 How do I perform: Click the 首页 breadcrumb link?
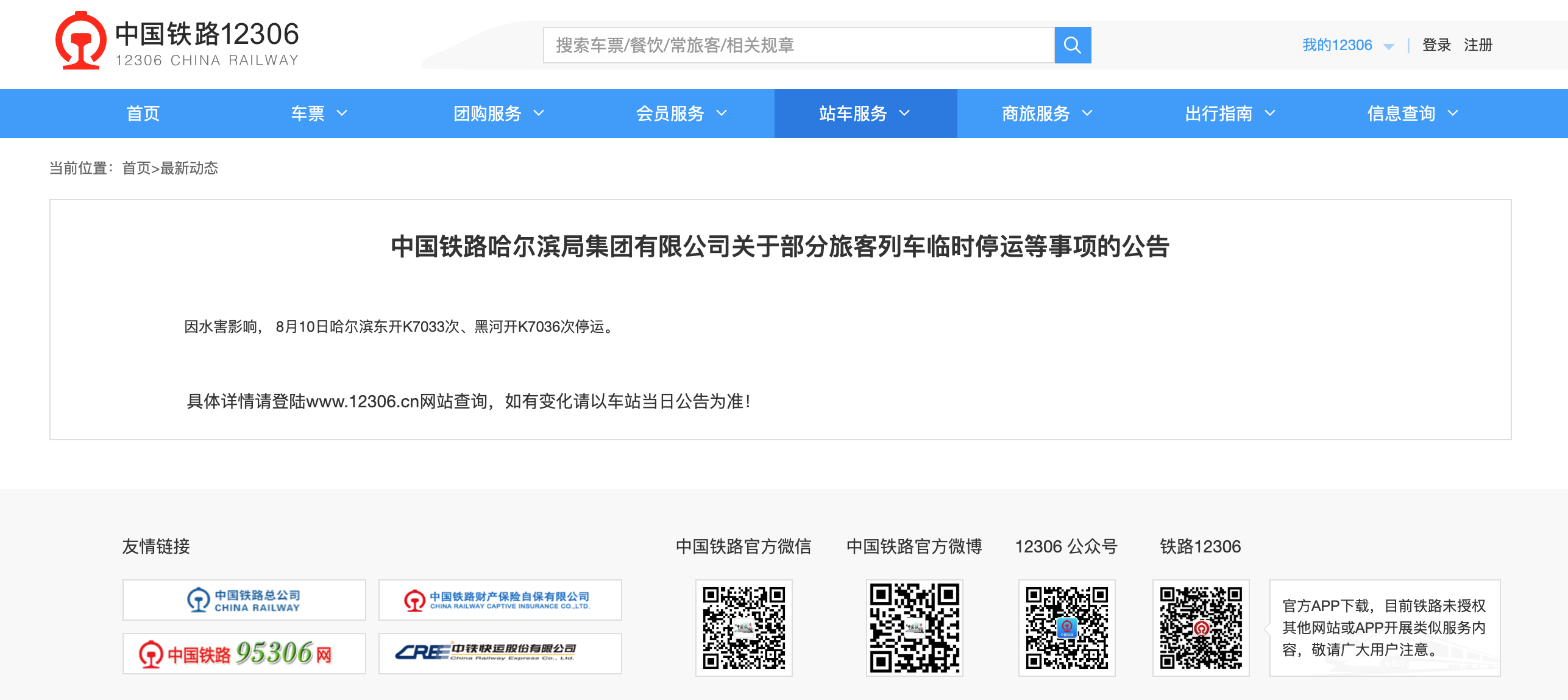[137, 168]
